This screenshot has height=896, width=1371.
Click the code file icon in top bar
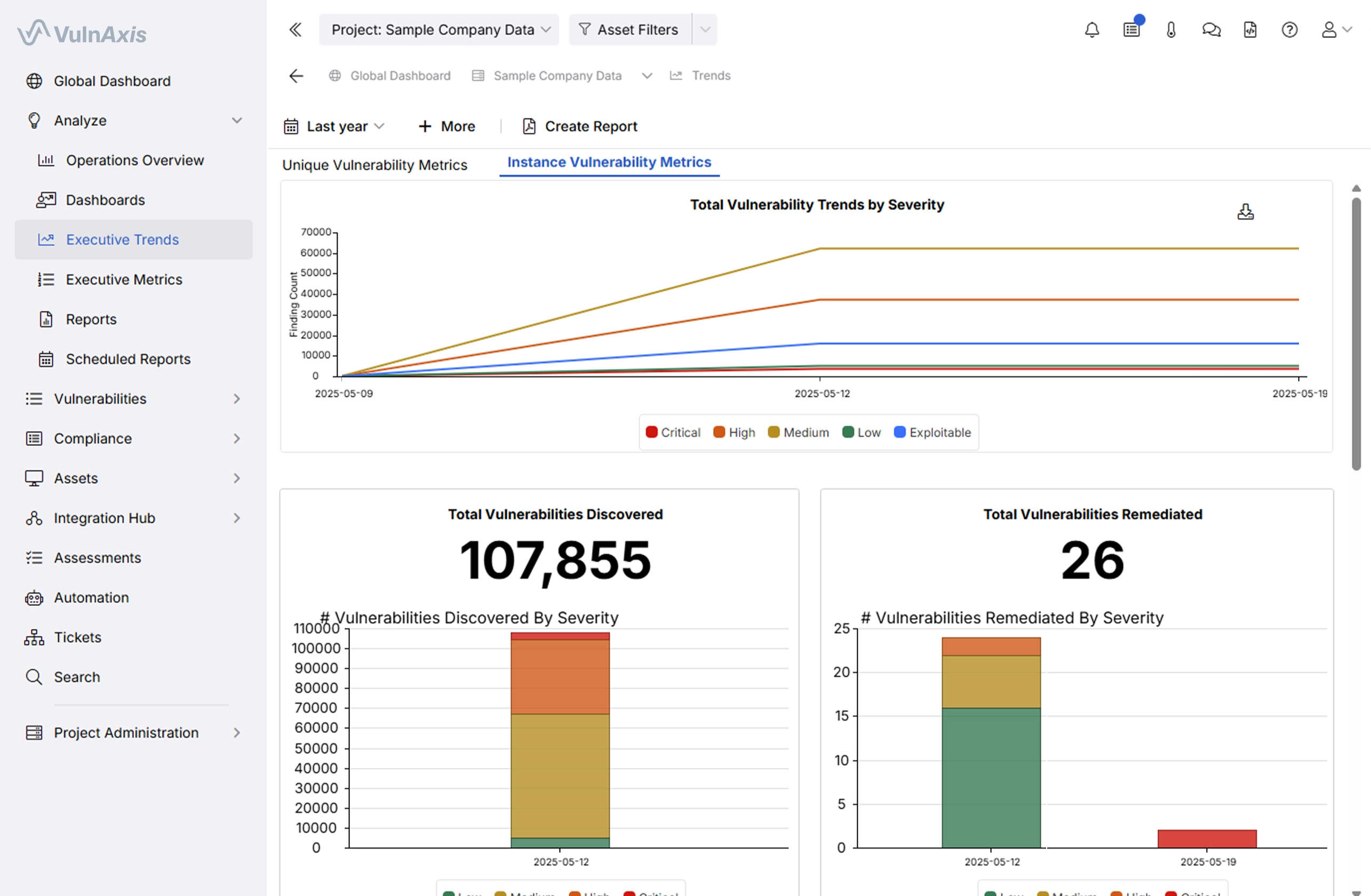pos(1250,29)
